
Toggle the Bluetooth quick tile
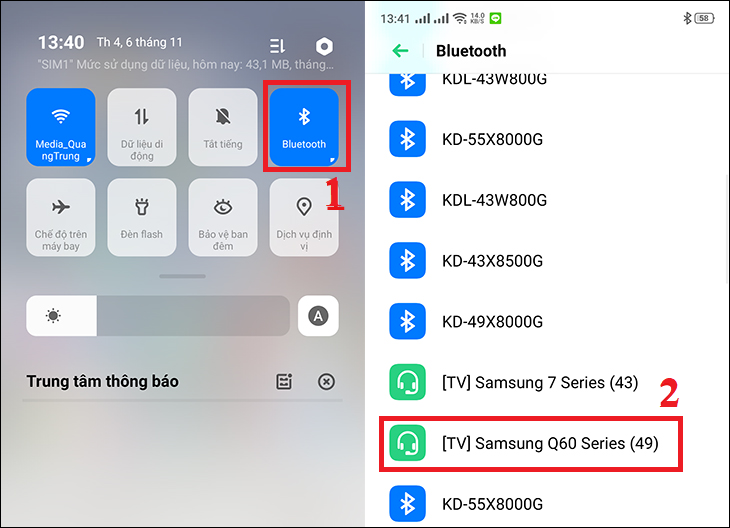click(x=304, y=127)
